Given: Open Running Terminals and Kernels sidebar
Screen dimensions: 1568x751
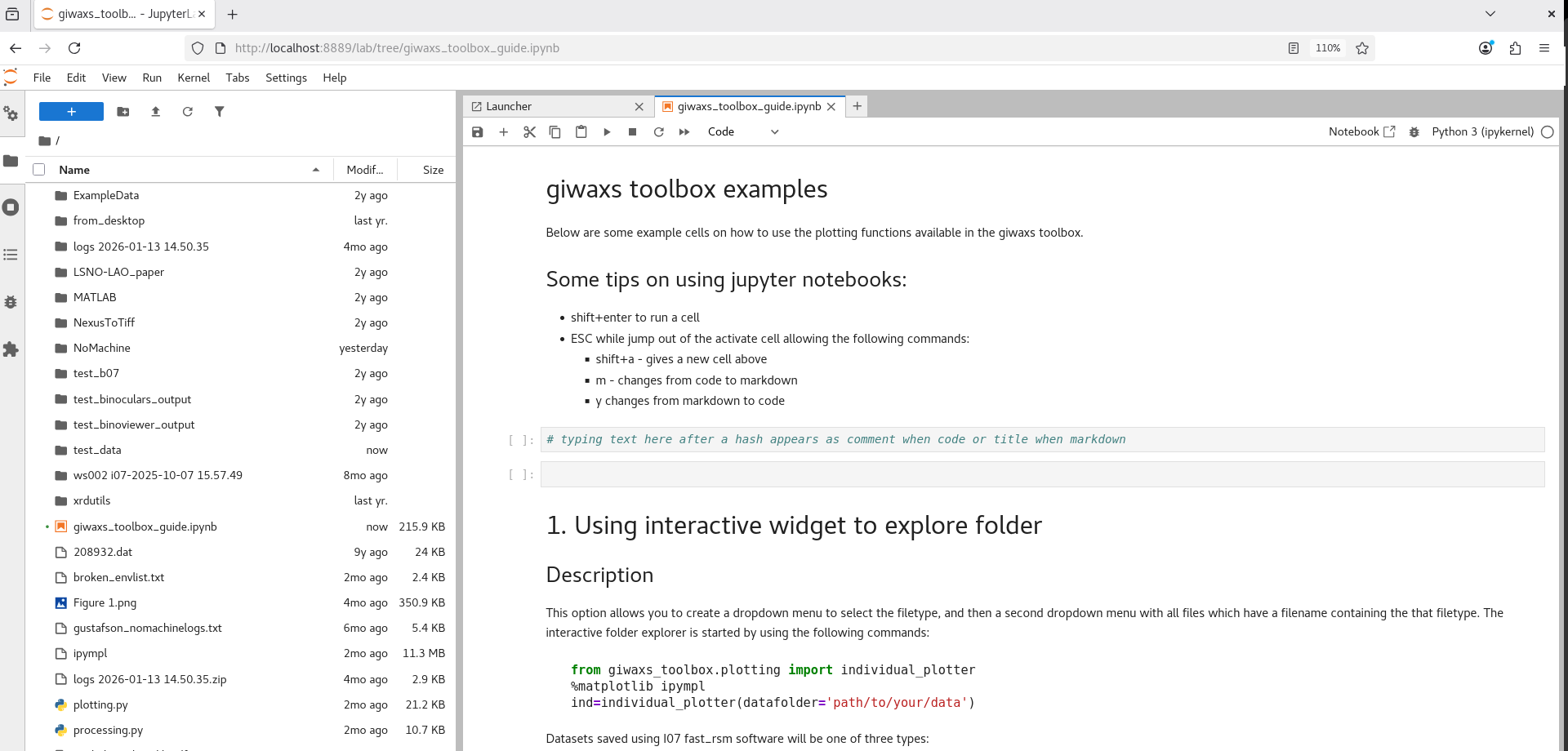Looking at the screenshot, I should click(11, 207).
